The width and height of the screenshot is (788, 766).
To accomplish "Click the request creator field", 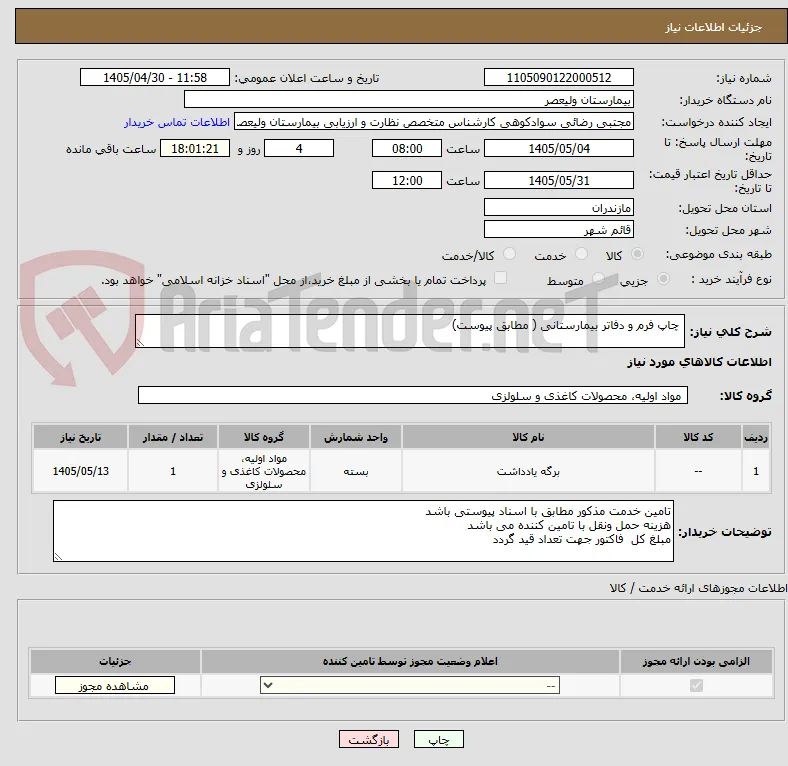I will tap(434, 122).
